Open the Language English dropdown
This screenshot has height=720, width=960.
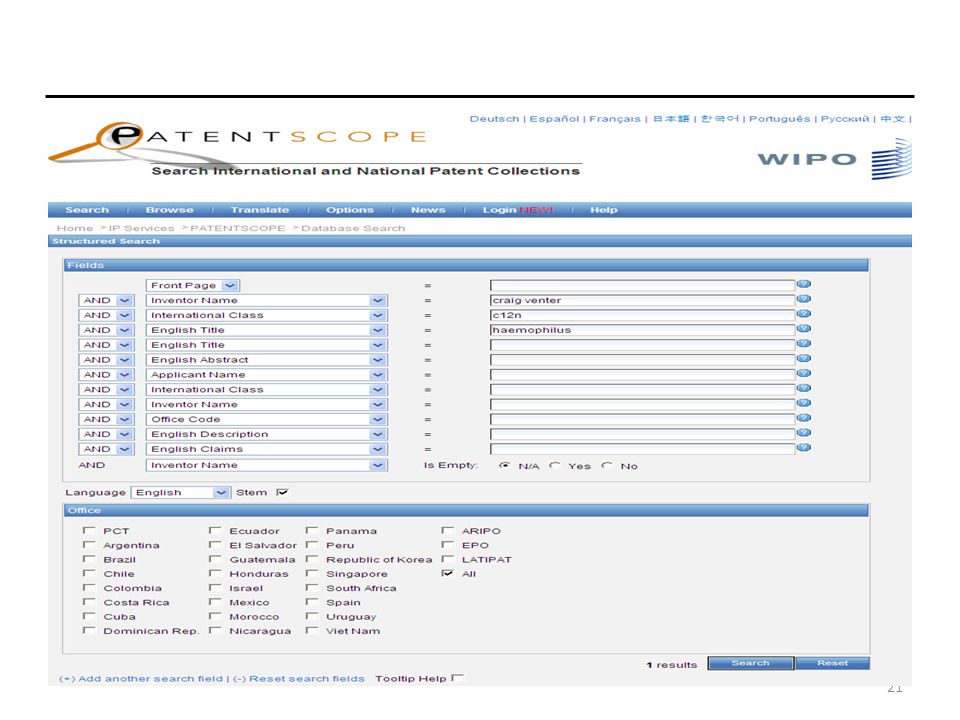(181, 492)
